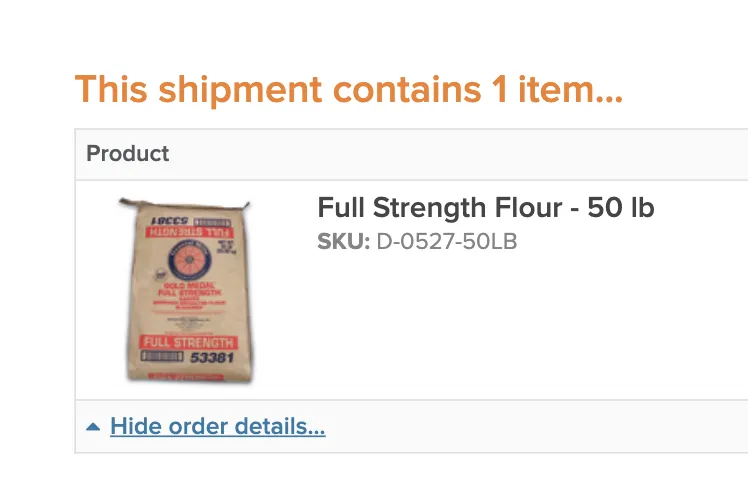The image size is (748, 487).
Task: Open the flour bag product thumbnail
Action: (185, 290)
